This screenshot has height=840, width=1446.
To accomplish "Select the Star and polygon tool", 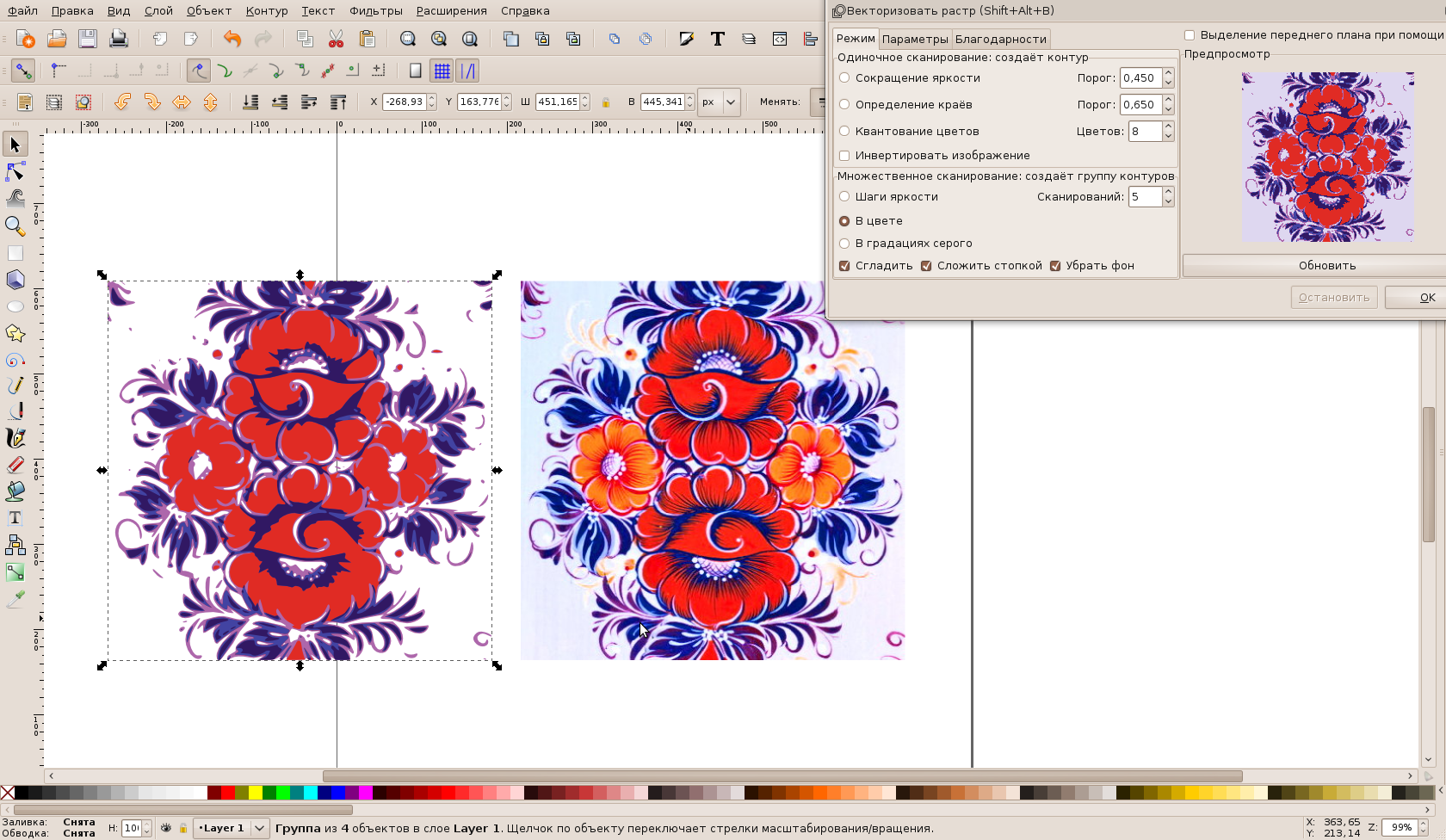I will coord(15,333).
